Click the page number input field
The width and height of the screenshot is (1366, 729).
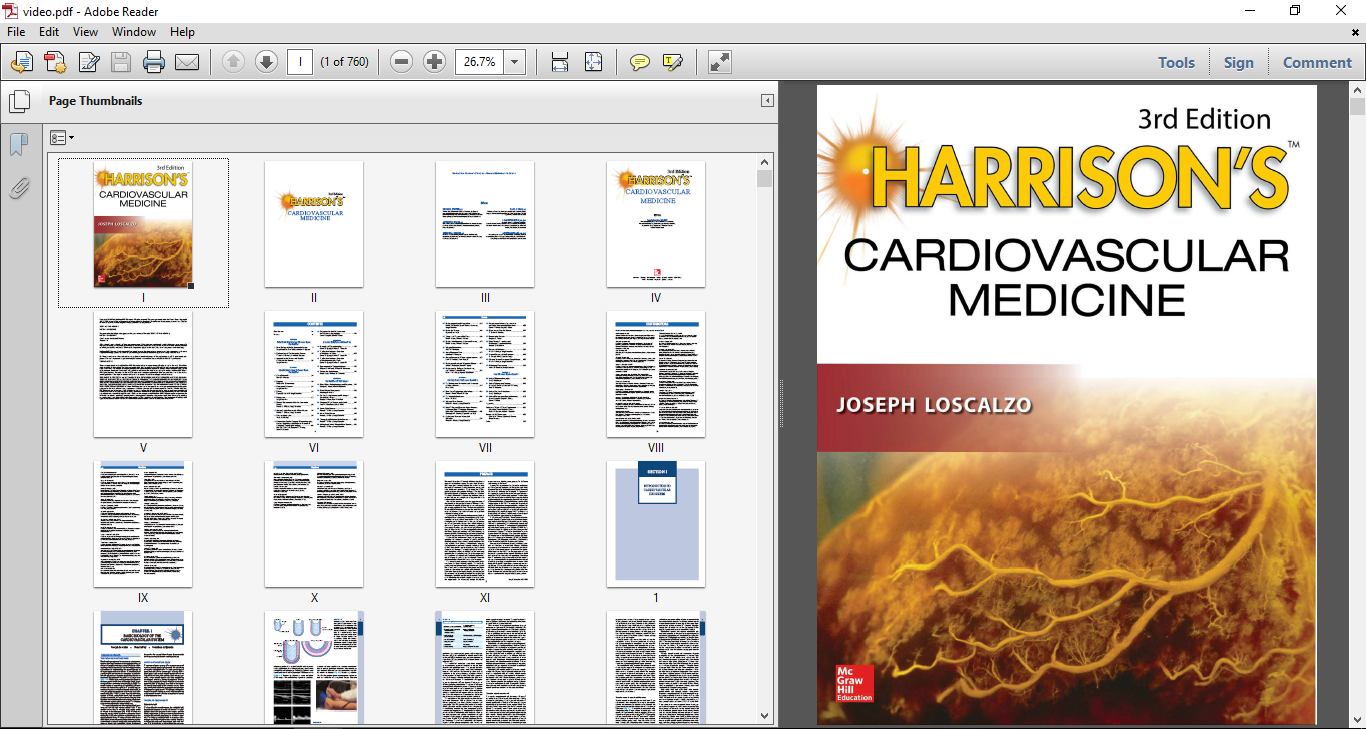300,62
